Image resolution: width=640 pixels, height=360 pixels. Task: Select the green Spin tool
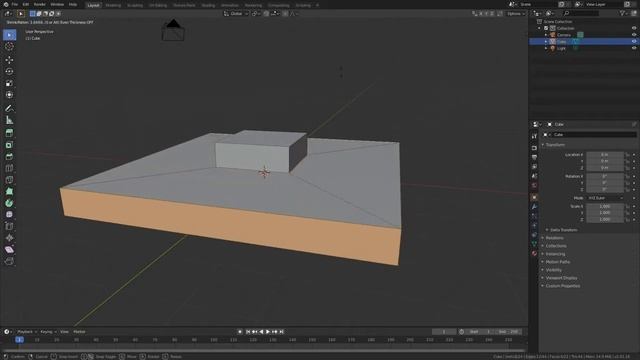[9, 203]
